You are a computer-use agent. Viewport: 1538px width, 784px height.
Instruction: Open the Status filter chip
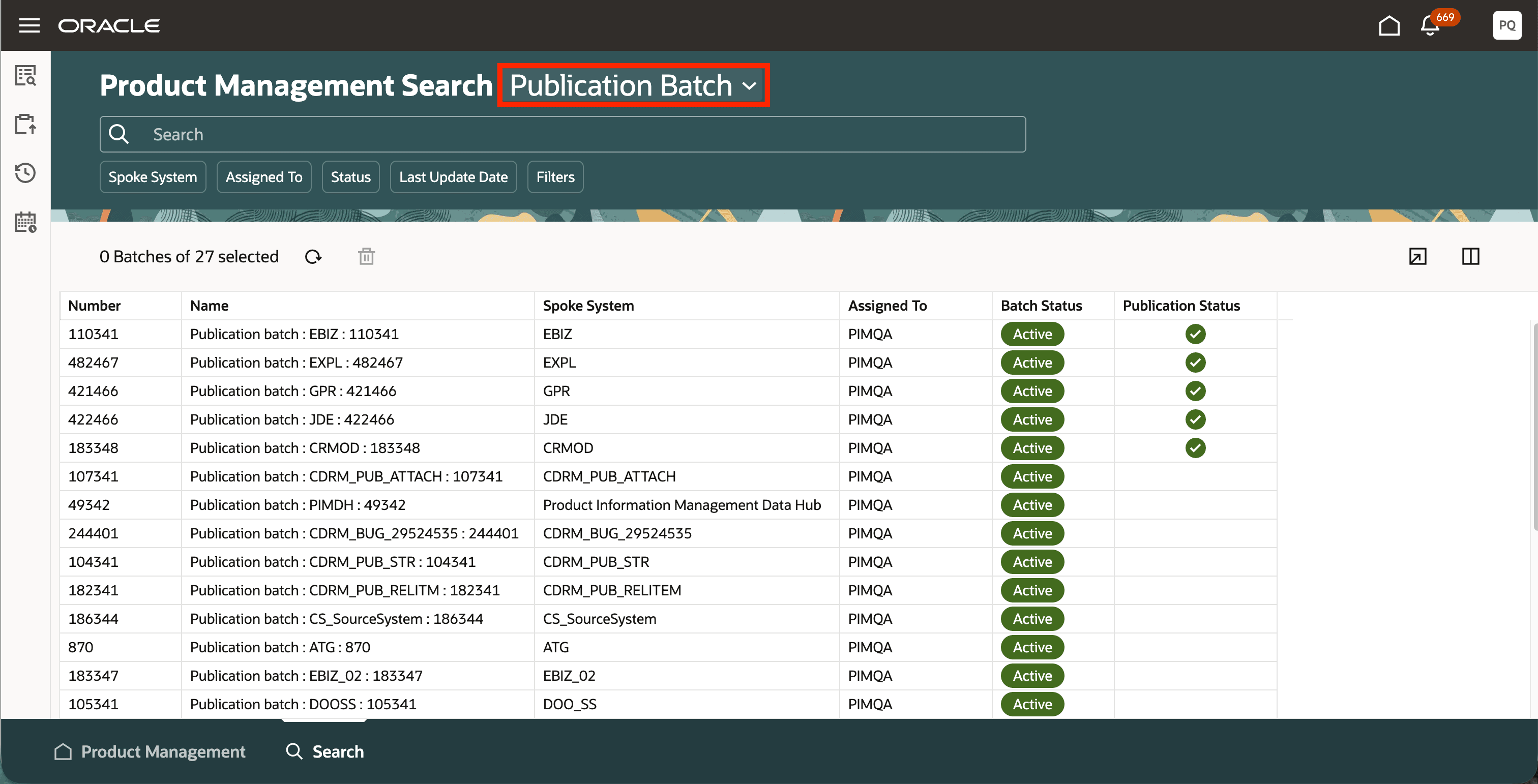(350, 177)
